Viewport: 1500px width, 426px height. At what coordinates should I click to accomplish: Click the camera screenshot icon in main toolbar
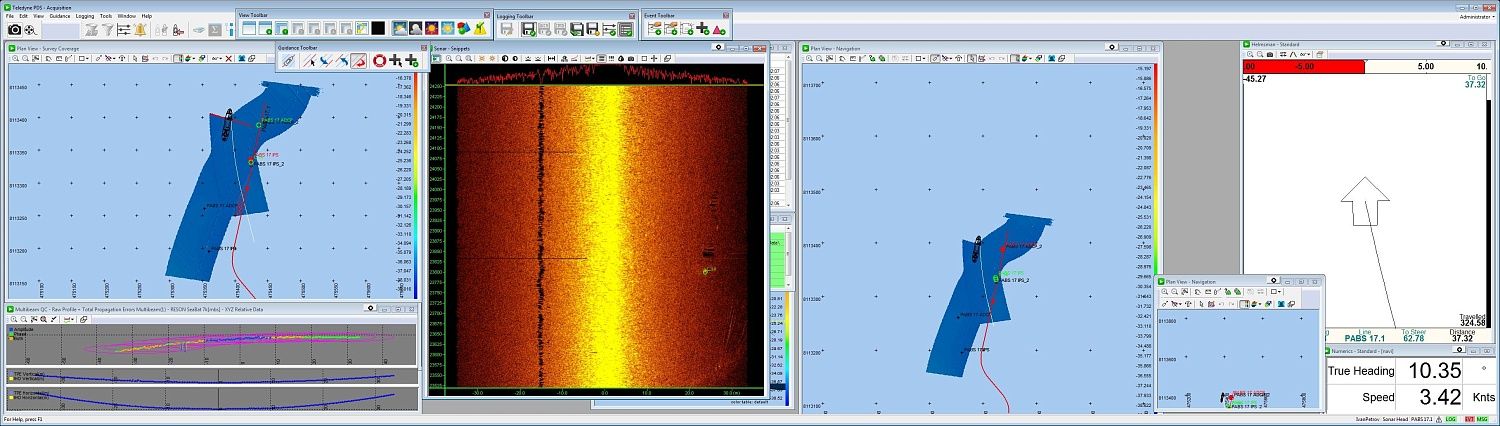coord(15,30)
